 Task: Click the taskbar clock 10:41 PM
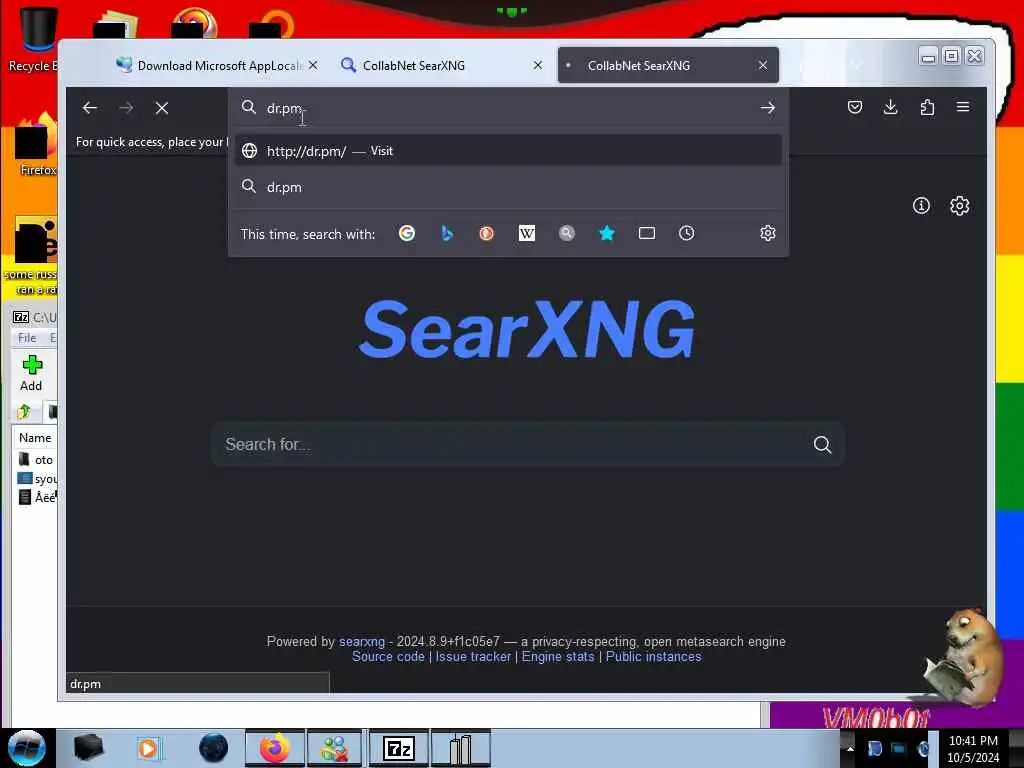[973, 741]
